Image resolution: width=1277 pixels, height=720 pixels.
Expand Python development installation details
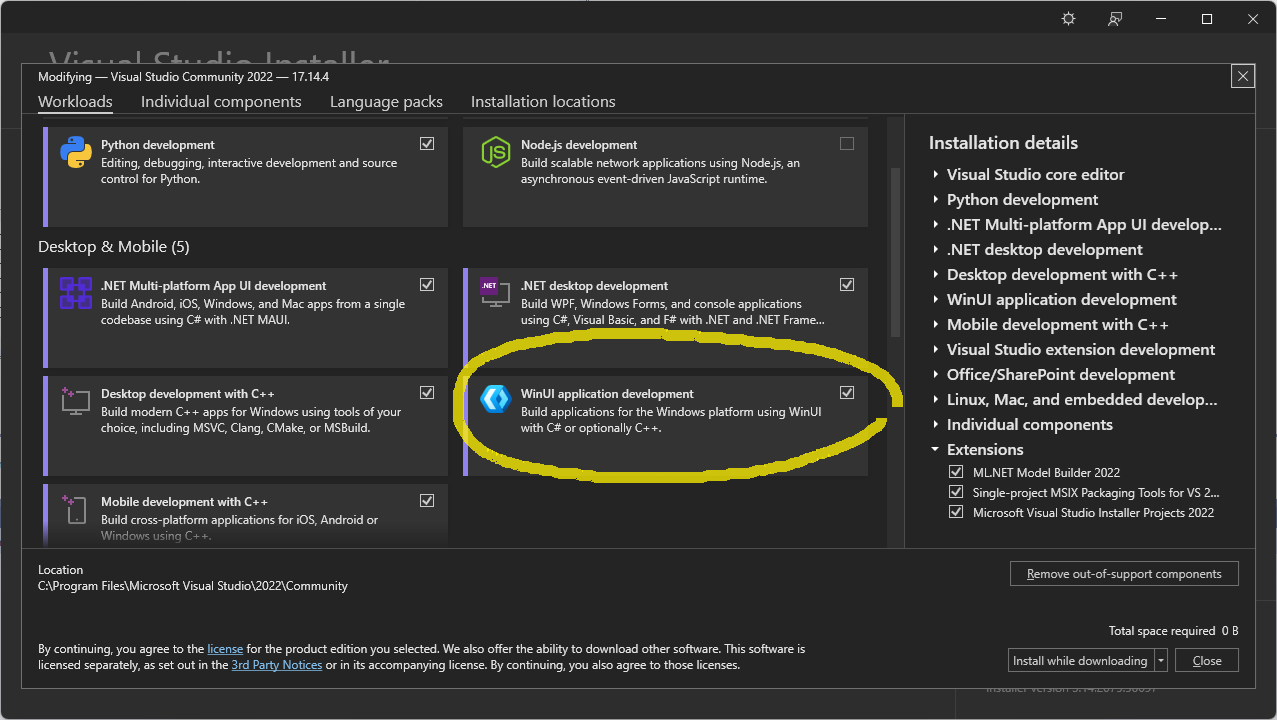936,199
